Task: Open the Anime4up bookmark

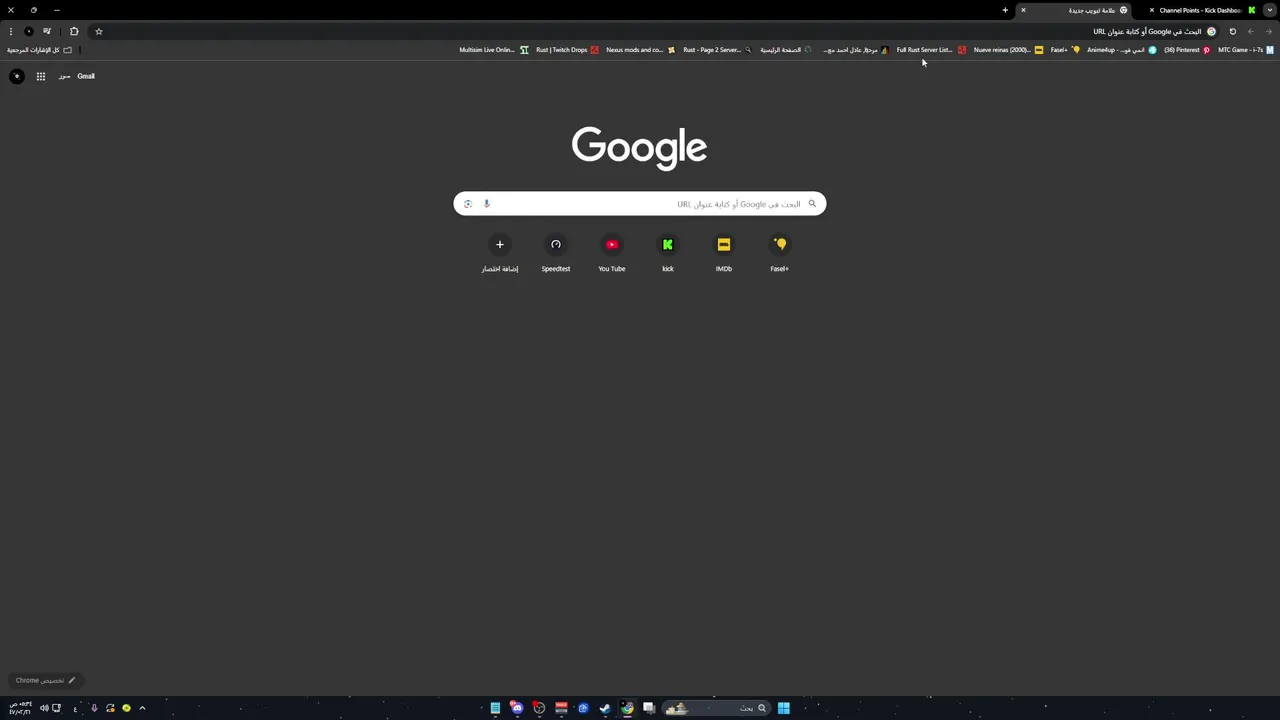Action: click(1122, 50)
